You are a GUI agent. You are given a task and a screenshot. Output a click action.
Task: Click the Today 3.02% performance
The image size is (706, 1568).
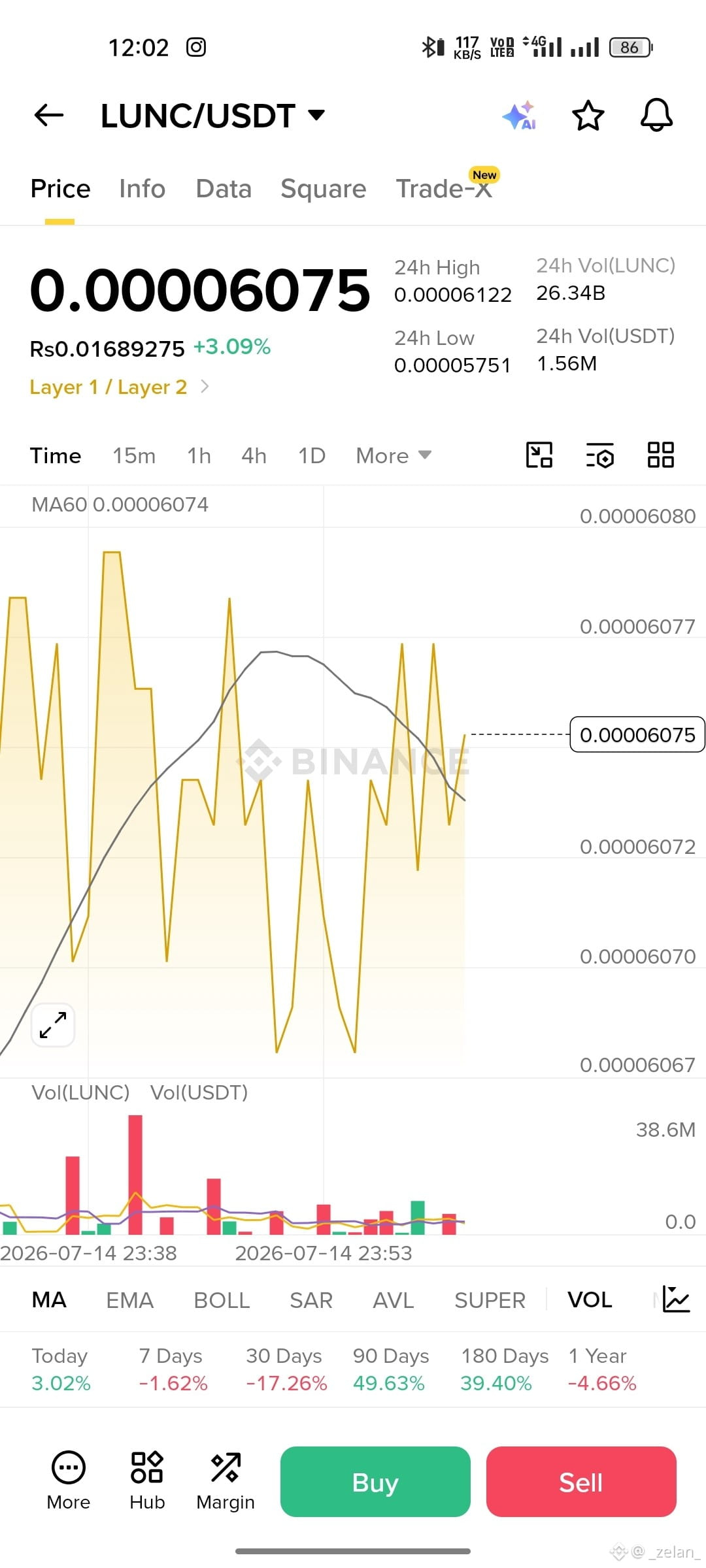61,1369
